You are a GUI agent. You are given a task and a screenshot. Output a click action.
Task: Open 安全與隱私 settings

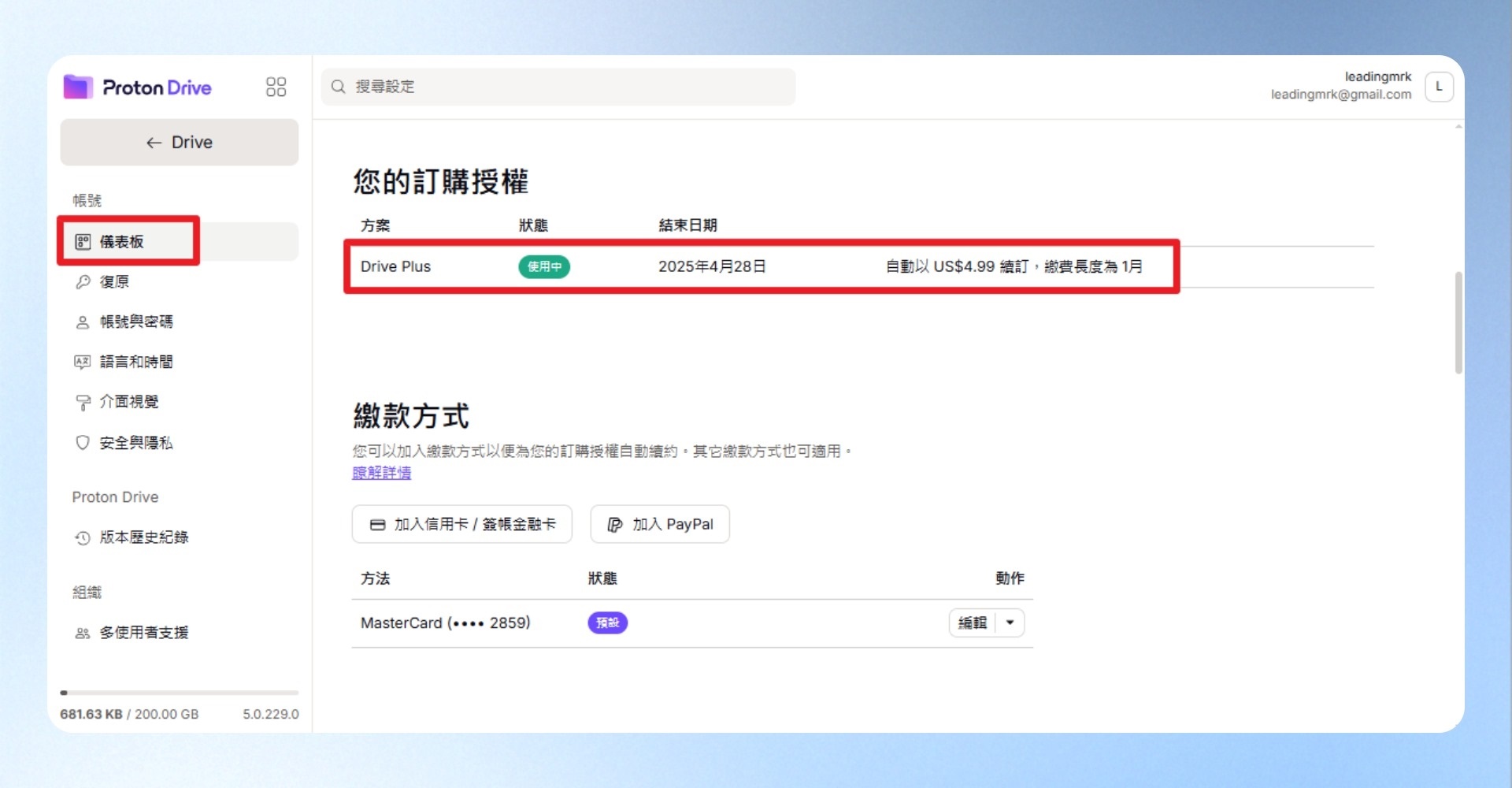tap(180, 443)
